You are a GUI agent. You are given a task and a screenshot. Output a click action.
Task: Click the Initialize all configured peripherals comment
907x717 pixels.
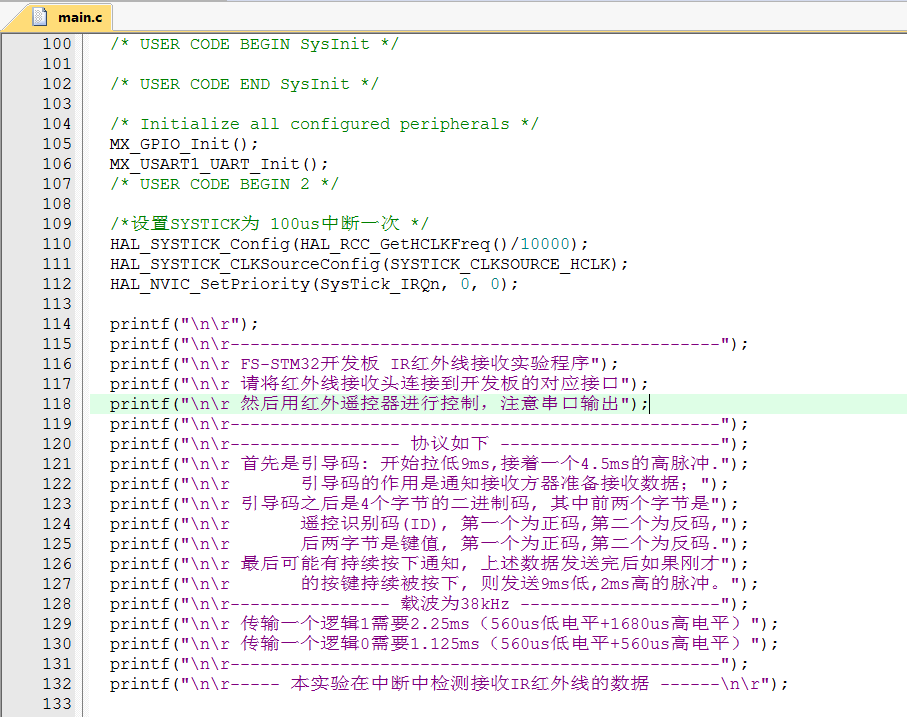tap(324, 124)
